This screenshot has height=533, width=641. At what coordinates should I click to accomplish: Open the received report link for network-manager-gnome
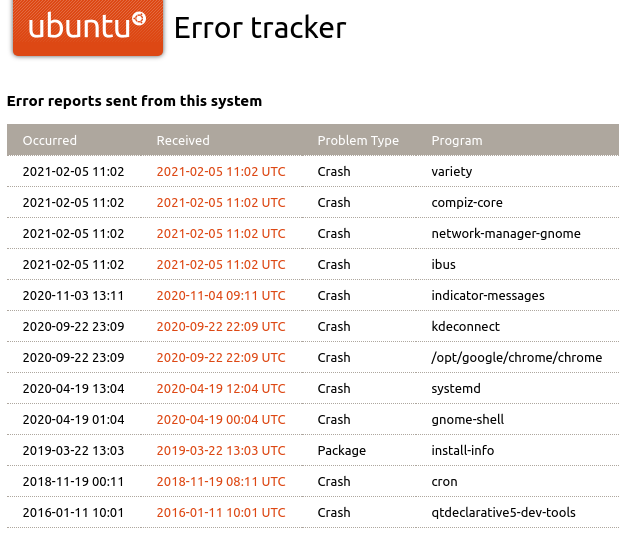[x=221, y=233]
